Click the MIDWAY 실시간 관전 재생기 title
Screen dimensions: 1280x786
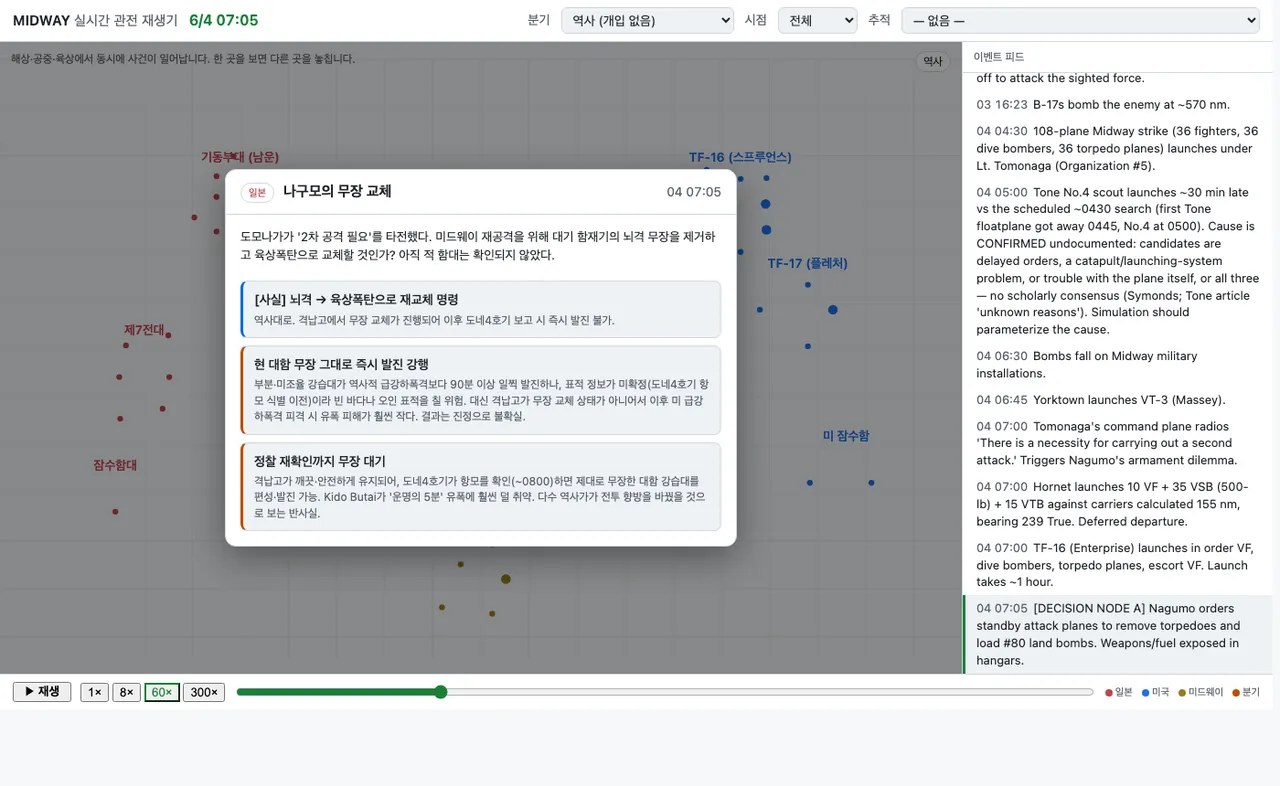pos(95,20)
